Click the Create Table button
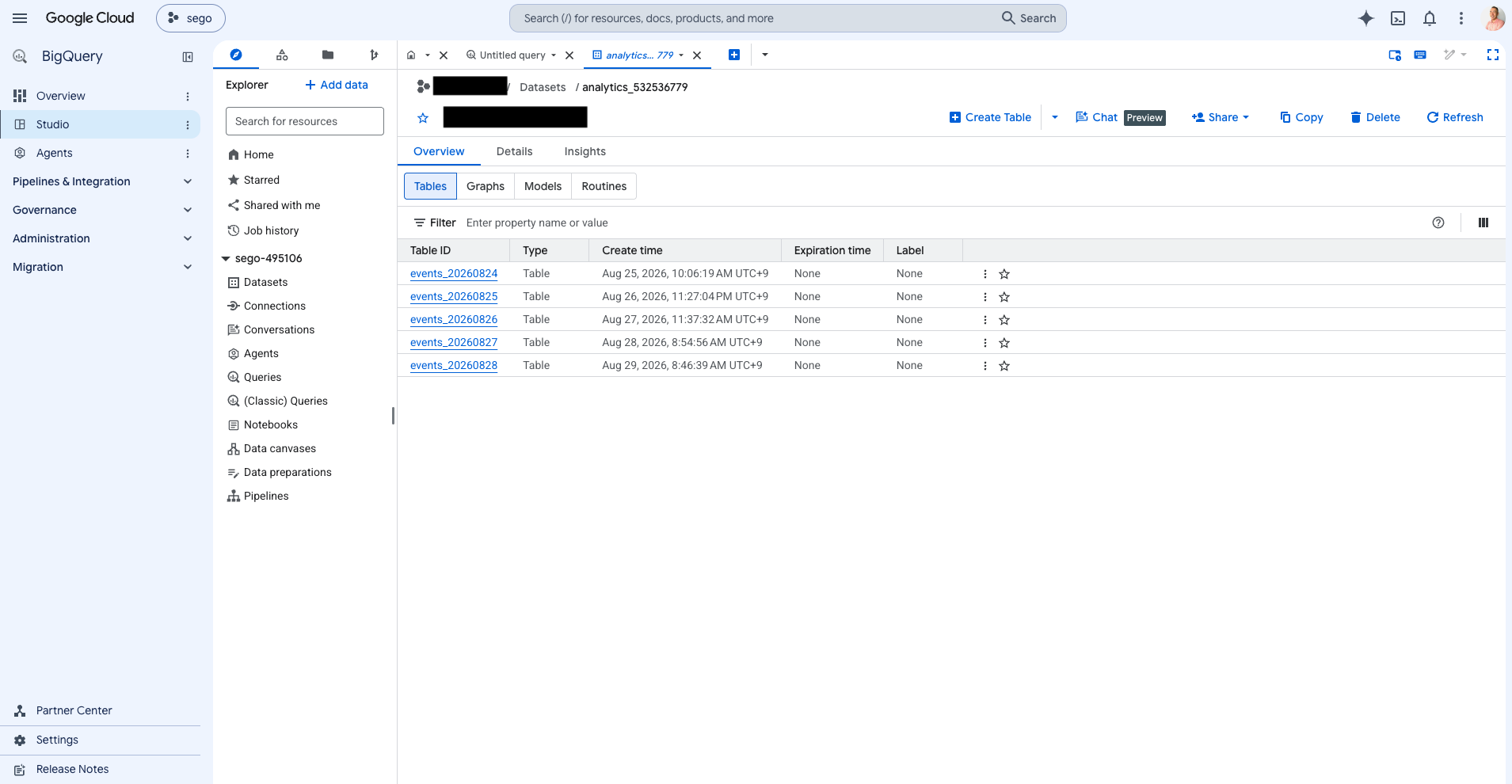Viewport: 1512px width, 784px height. coord(991,117)
